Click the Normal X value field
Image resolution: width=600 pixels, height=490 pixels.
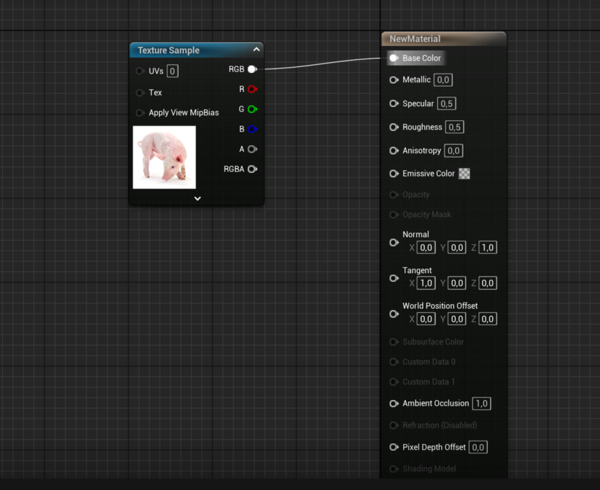[426, 248]
